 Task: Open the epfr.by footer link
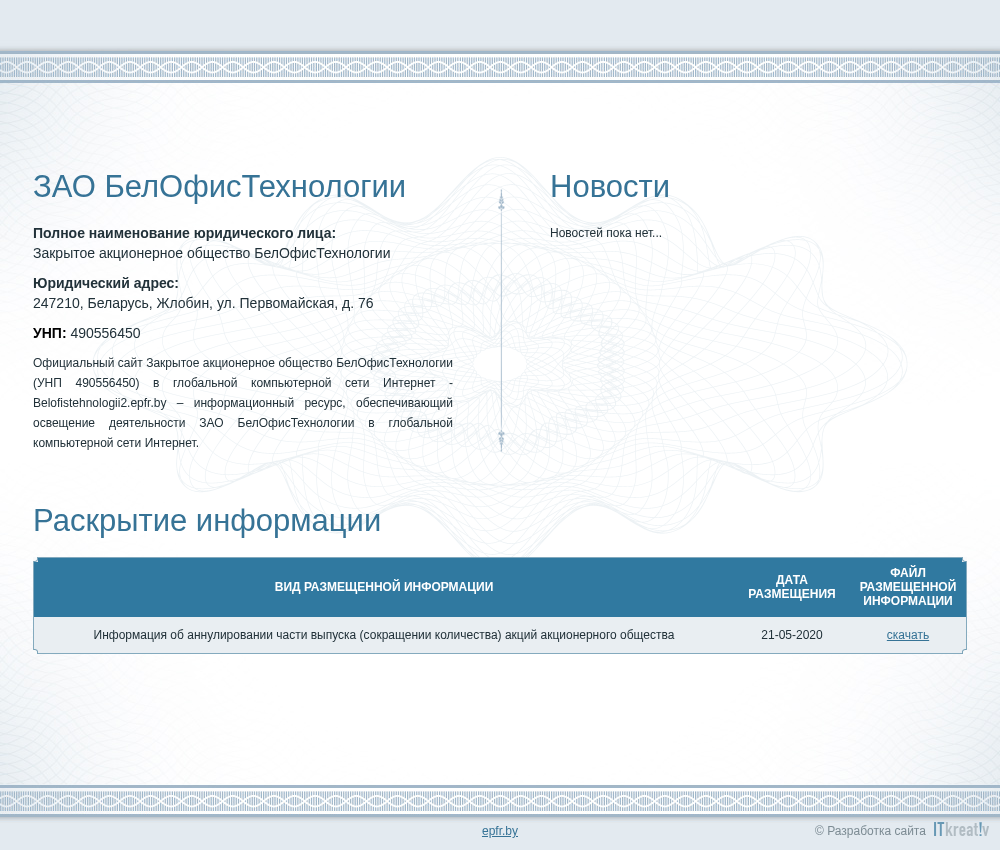pyautogui.click(x=499, y=831)
